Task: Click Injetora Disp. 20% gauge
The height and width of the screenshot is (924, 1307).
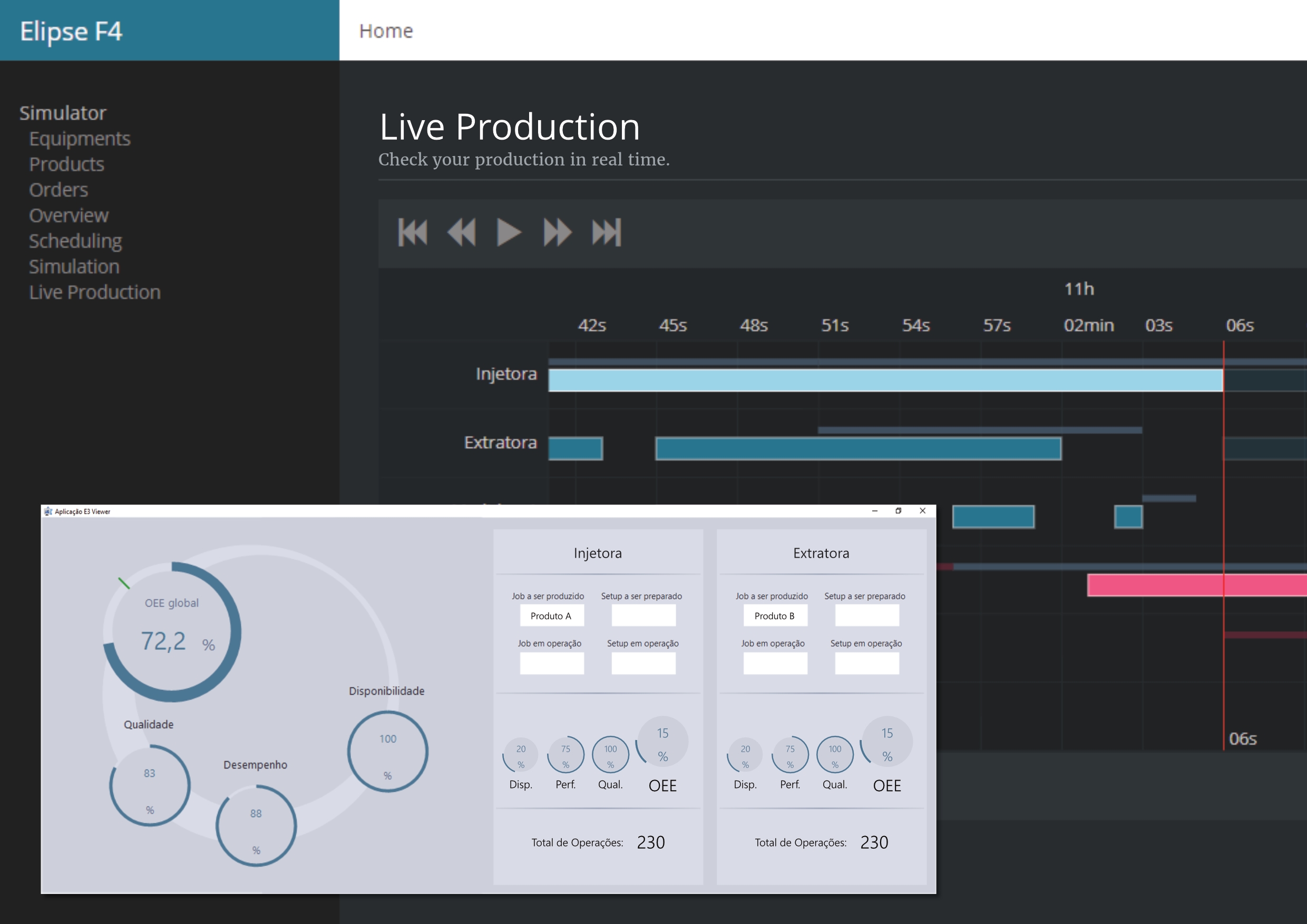Action: (x=521, y=755)
